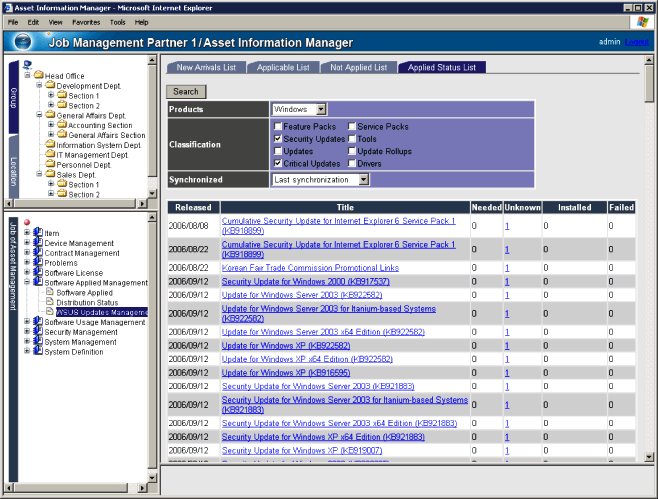The width and height of the screenshot is (658, 499).
Task: Switch to the Not Applied List tab
Action: (x=358, y=67)
